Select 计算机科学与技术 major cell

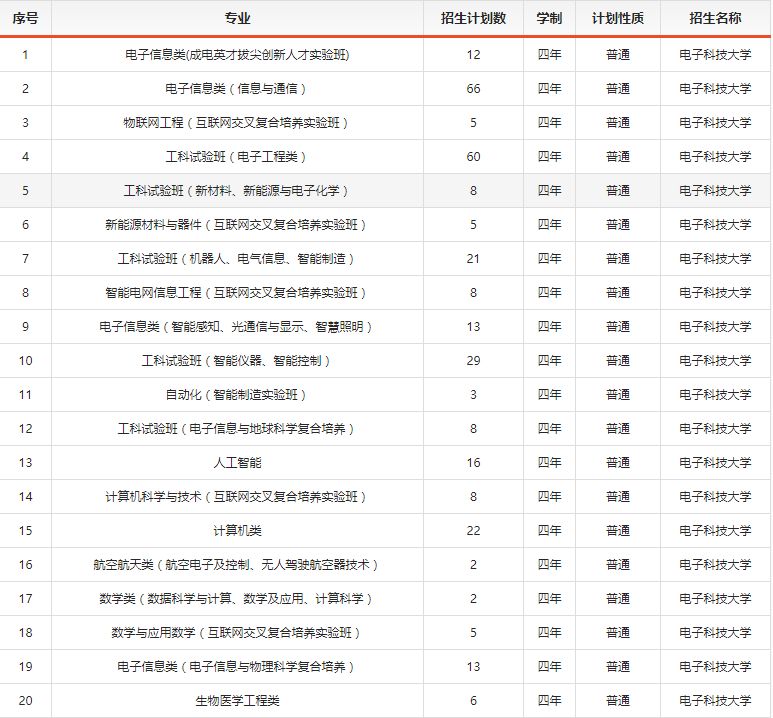237,497
